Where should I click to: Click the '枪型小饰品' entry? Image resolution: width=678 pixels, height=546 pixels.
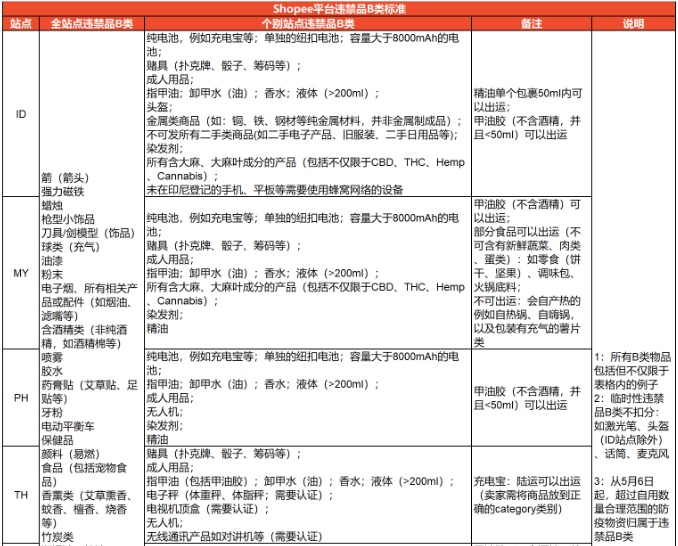[68, 219]
